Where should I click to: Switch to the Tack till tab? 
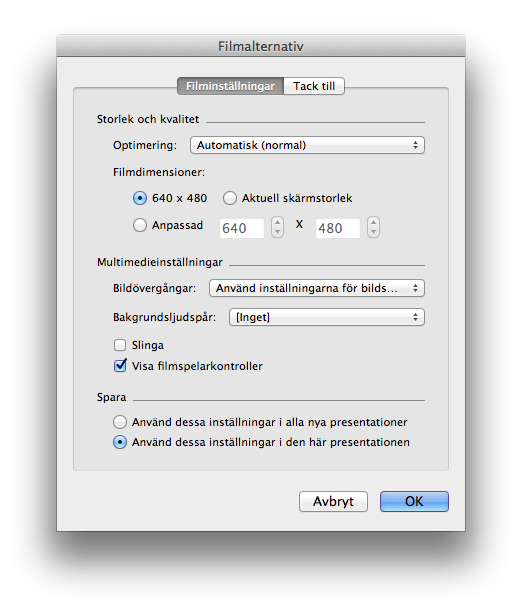click(x=314, y=86)
